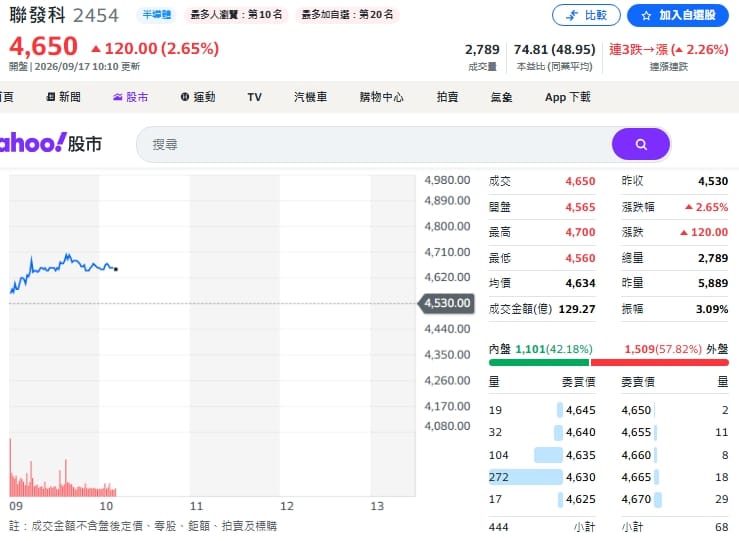Add stock with 加入自選股 button
739x541 pixels.
coord(678,16)
